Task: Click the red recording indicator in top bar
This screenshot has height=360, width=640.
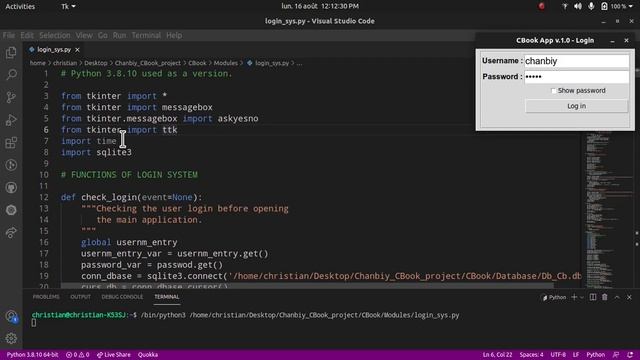Action: (542, 6)
